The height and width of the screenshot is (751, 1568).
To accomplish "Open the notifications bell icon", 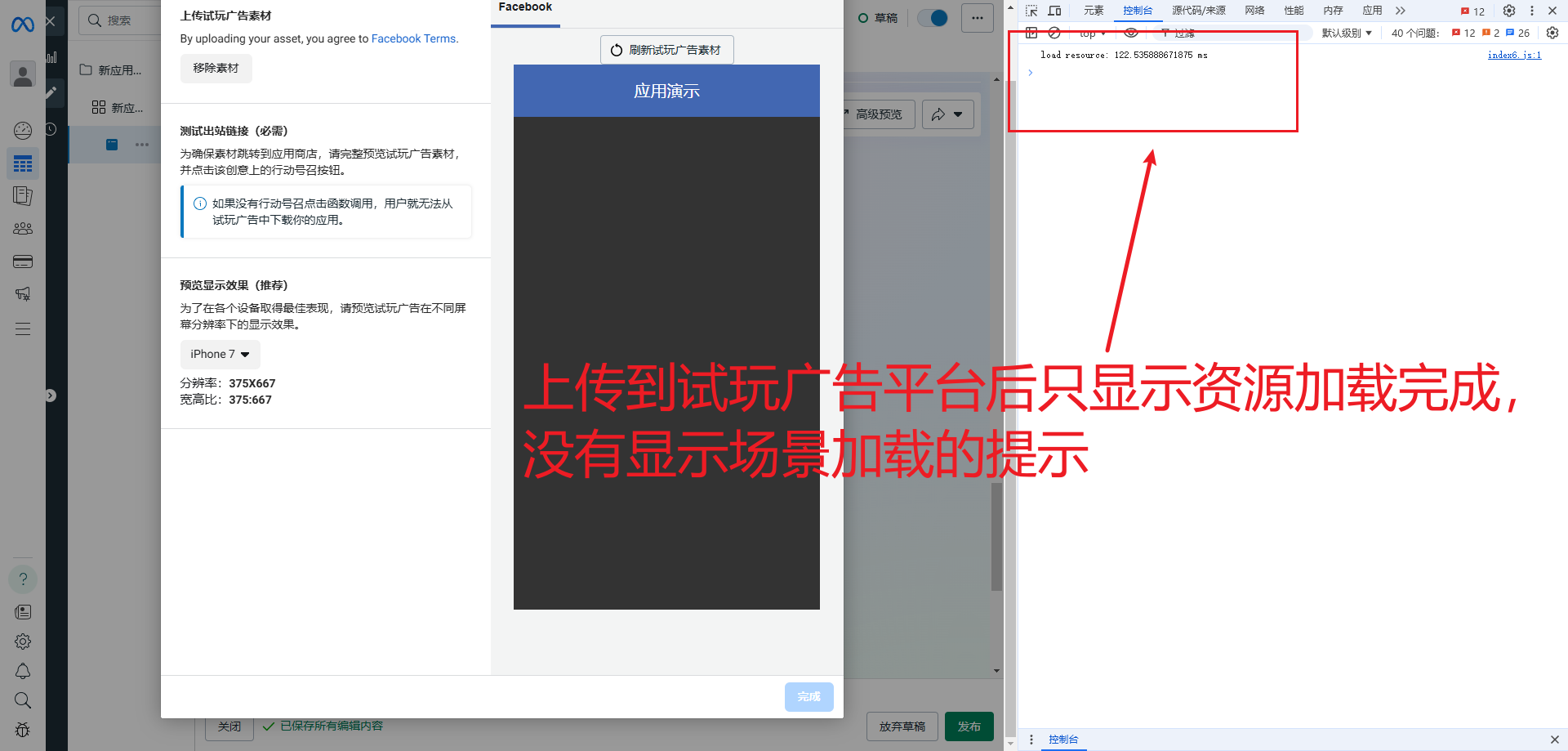I will (23, 671).
